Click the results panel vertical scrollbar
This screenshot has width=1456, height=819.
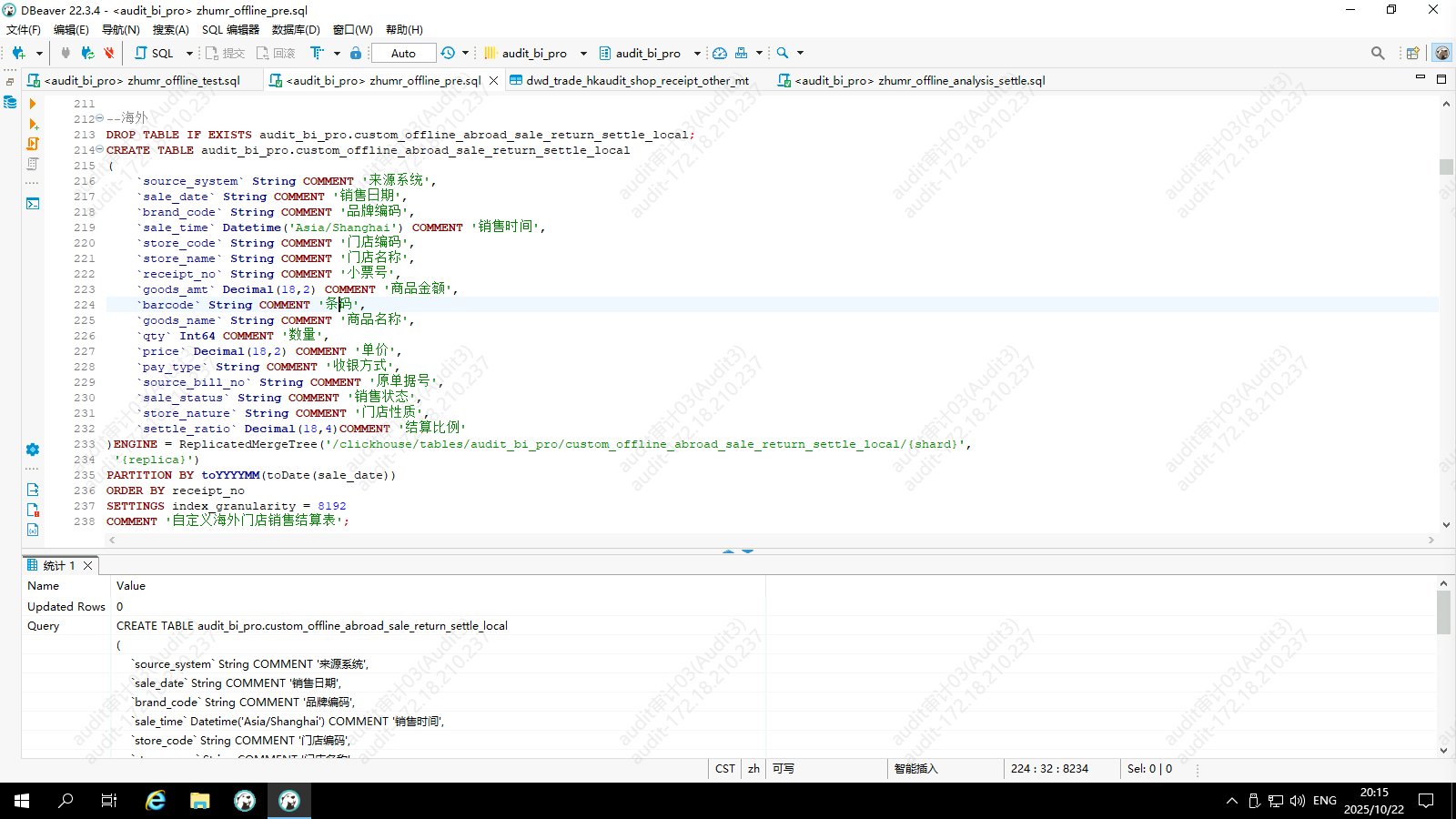pos(1443,612)
